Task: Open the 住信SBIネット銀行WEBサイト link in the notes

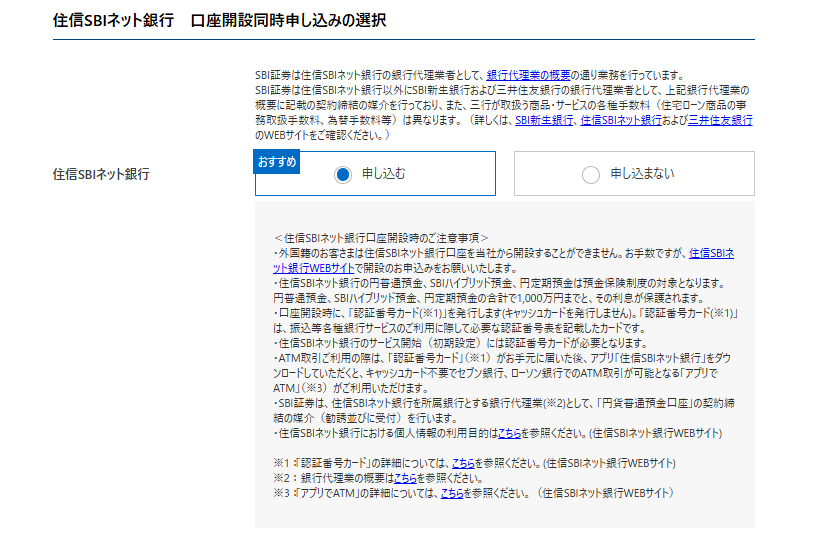Action: [x=314, y=268]
